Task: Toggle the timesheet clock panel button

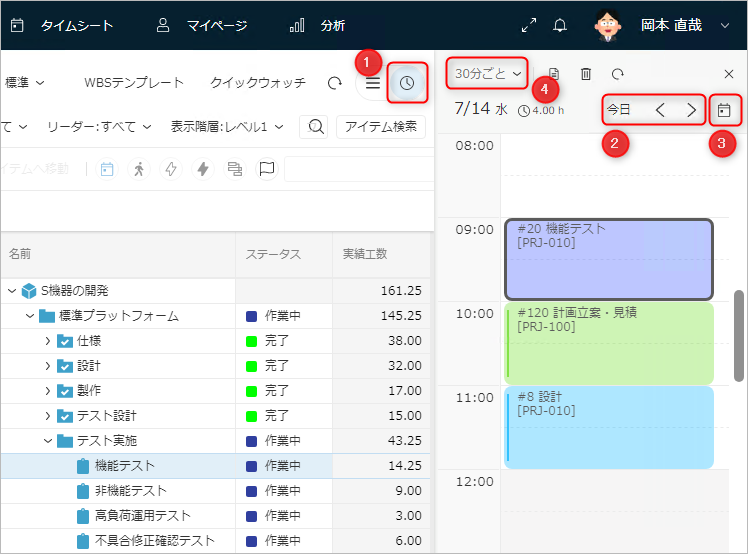Action: click(407, 83)
